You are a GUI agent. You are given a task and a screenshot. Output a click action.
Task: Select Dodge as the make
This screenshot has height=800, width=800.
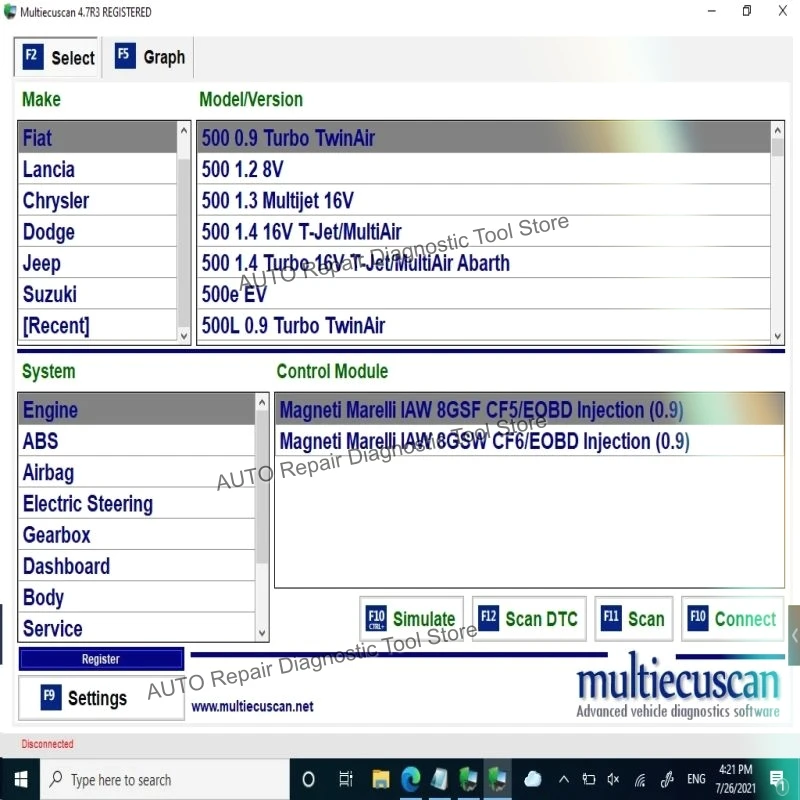point(97,232)
